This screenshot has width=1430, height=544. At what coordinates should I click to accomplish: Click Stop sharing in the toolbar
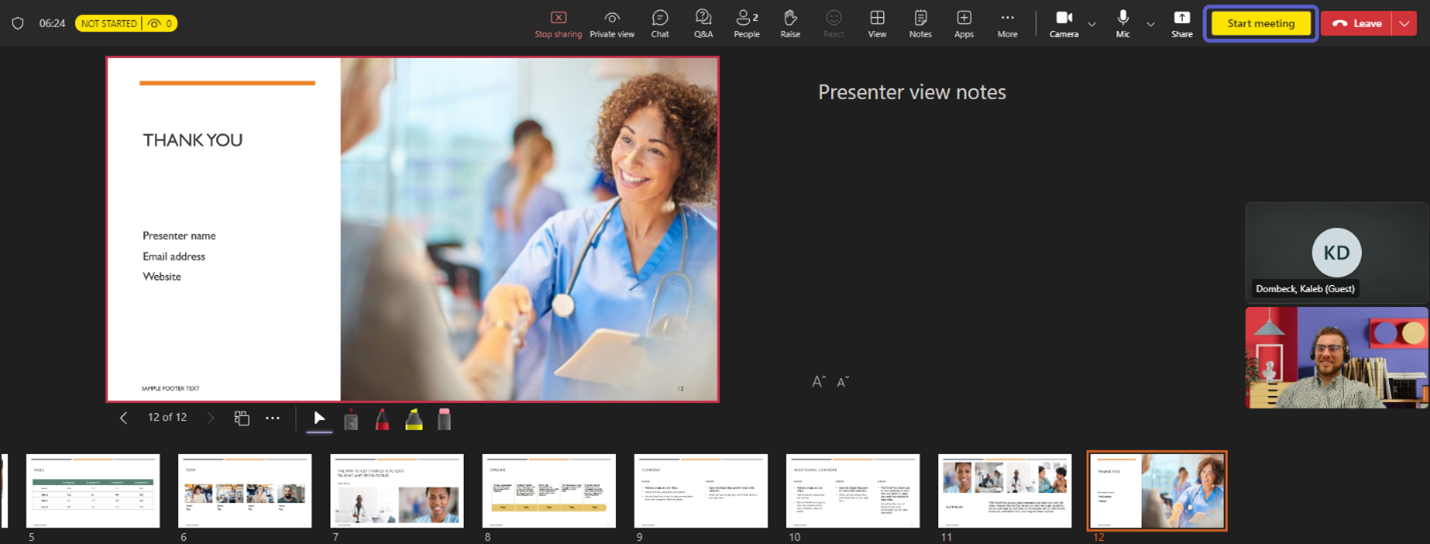tap(558, 24)
